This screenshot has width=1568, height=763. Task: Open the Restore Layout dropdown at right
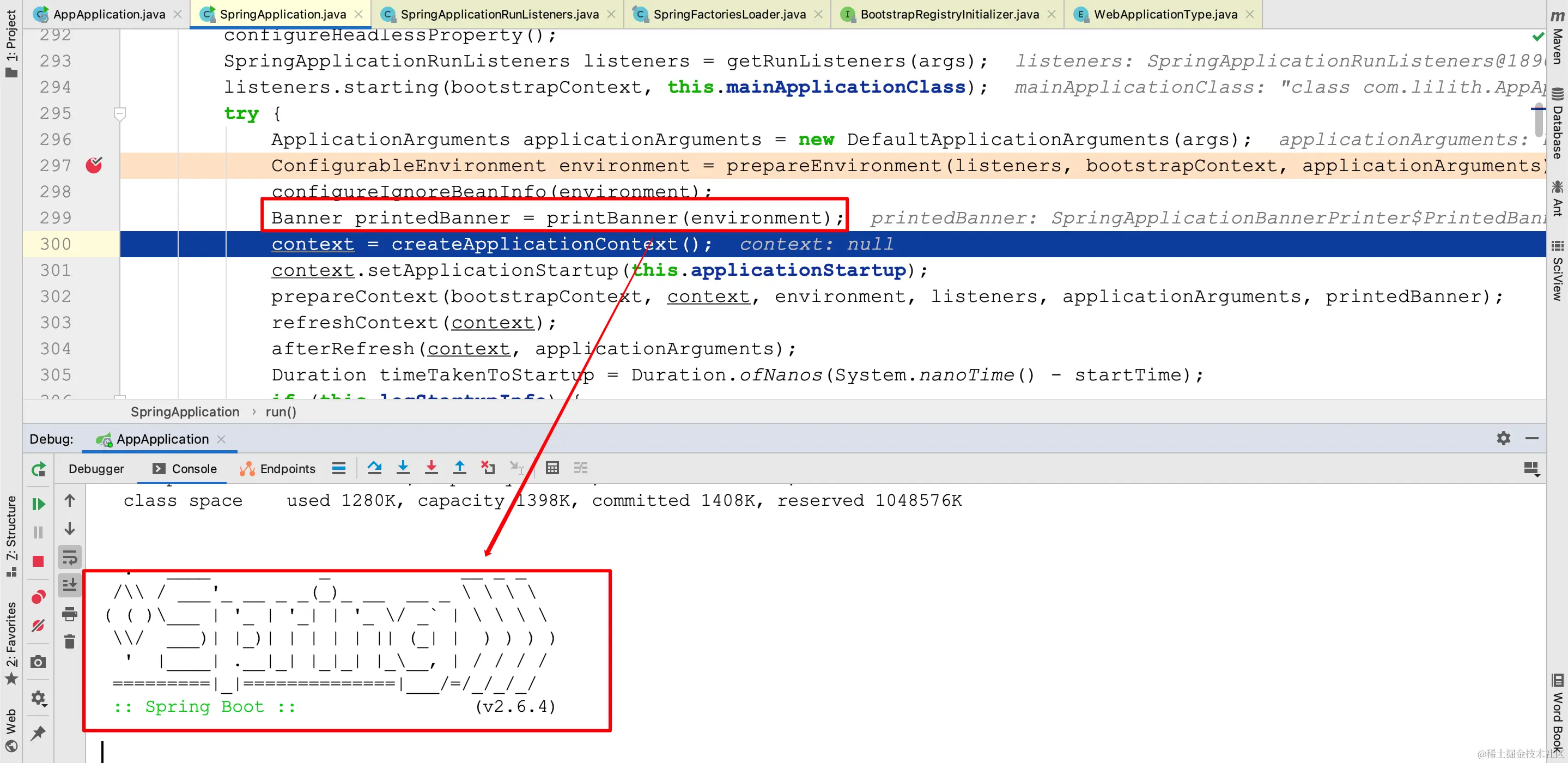point(1531,469)
